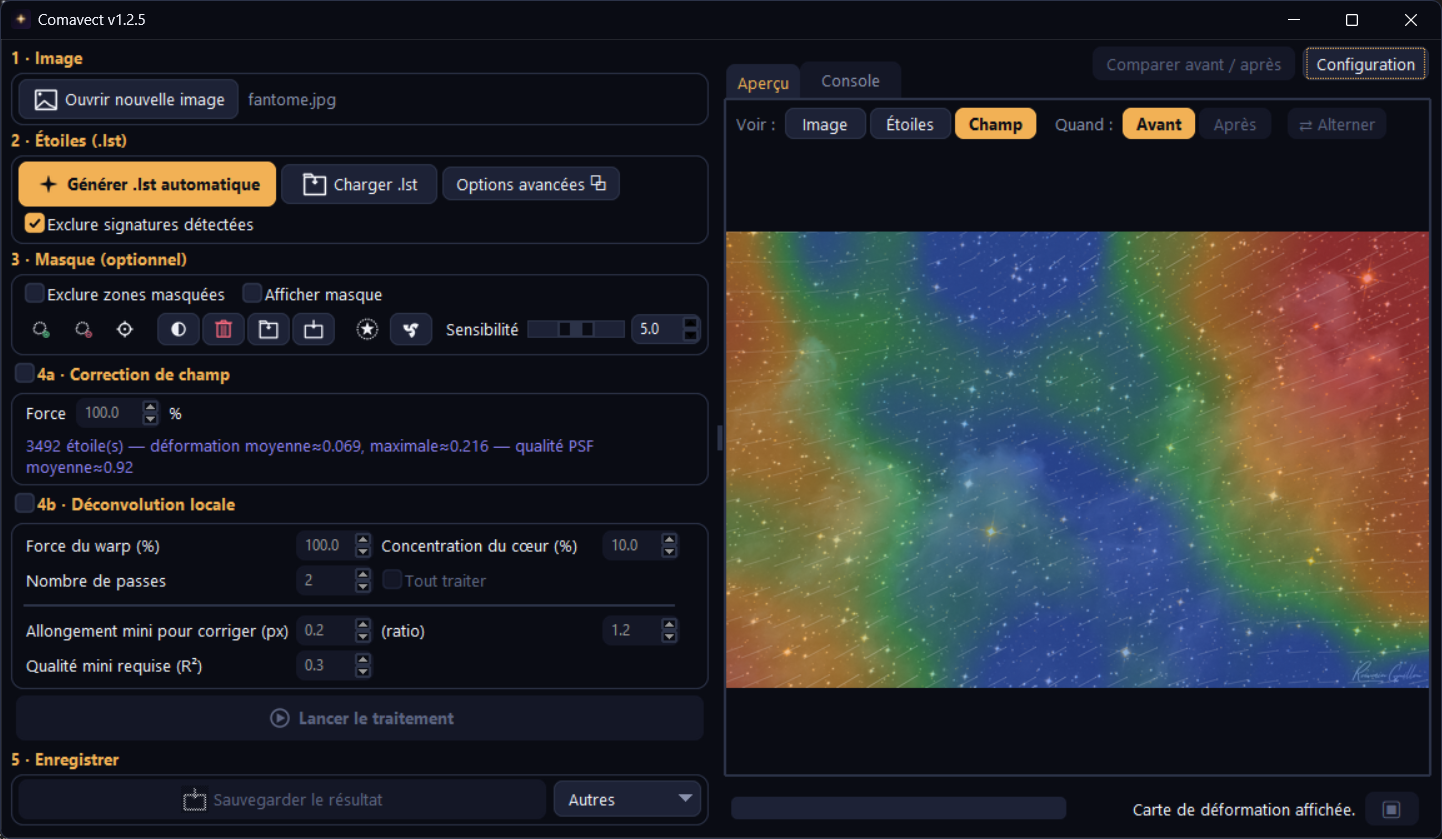The image size is (1442, 839).
Task: Delete the mask with the red trash icon
Action: tap(224, 329)
